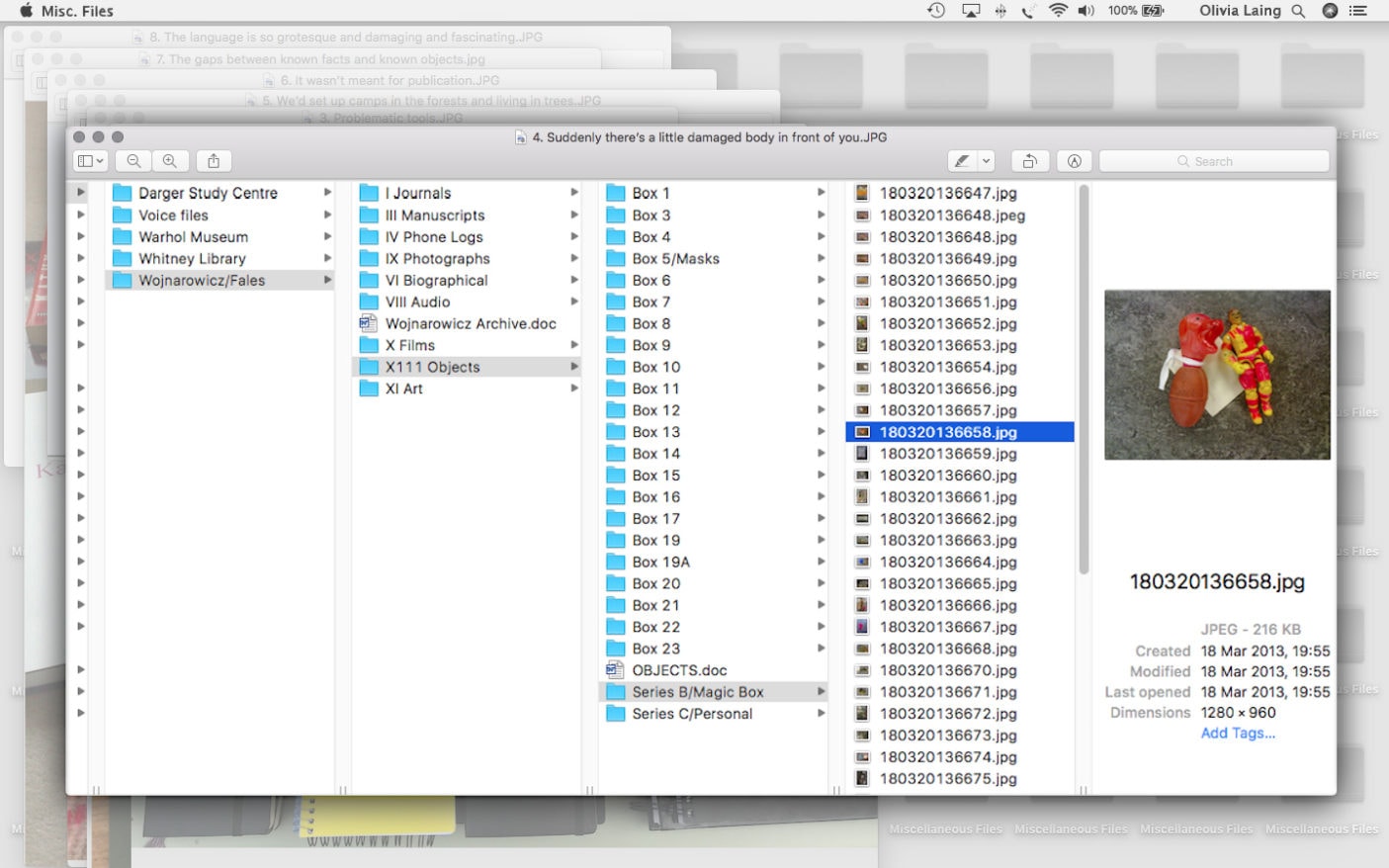Expand the arrow next to Series C/Personal

pyautogui.click(x=821, y=714)
